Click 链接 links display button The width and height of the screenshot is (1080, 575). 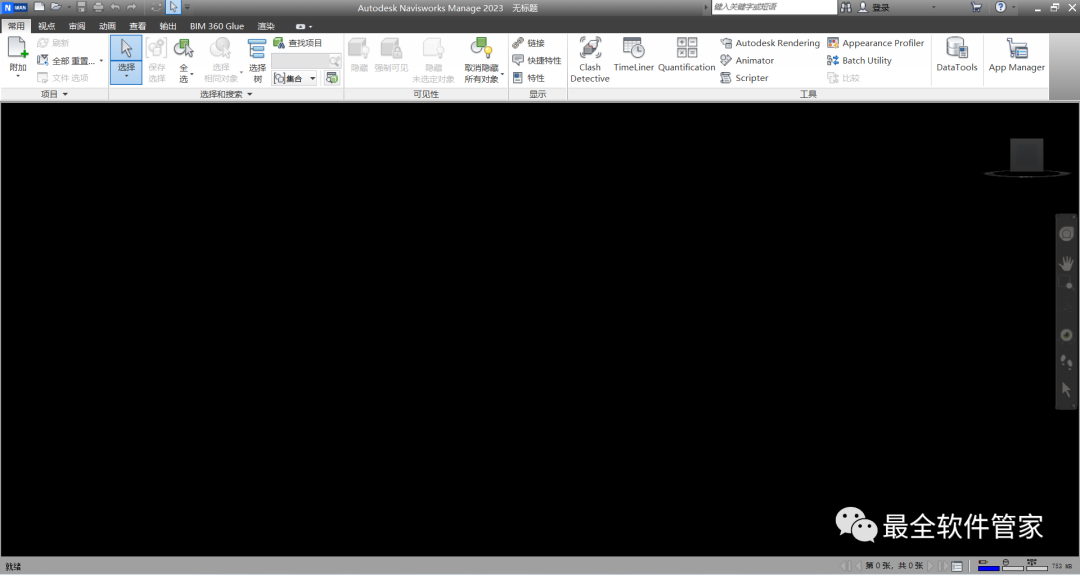coord(528,43)
